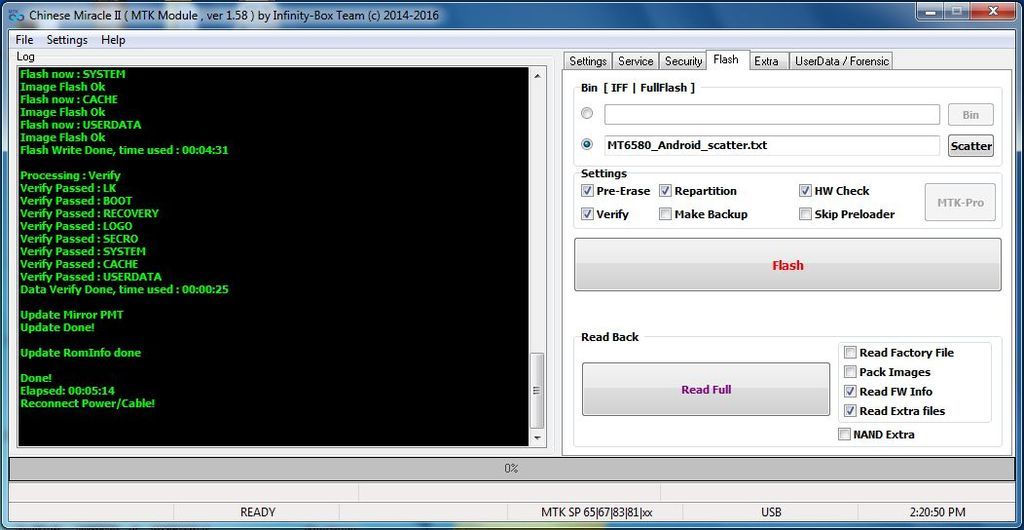Switch to the Security tab
The width and height of the screenshot is (1024, 530).
(683, 61)
